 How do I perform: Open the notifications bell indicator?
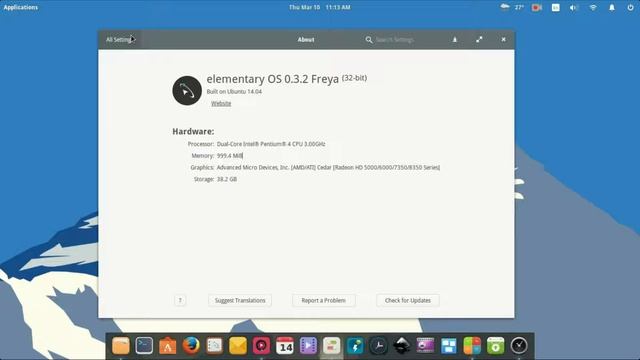click(x=612, y=7)
